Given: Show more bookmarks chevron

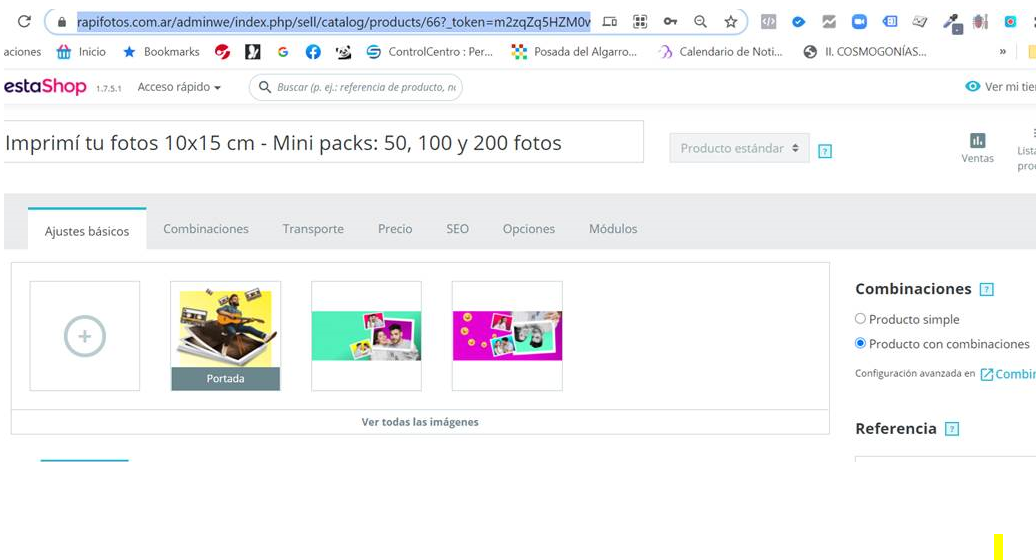Looking at the screenshot, I should (1002, 52).
